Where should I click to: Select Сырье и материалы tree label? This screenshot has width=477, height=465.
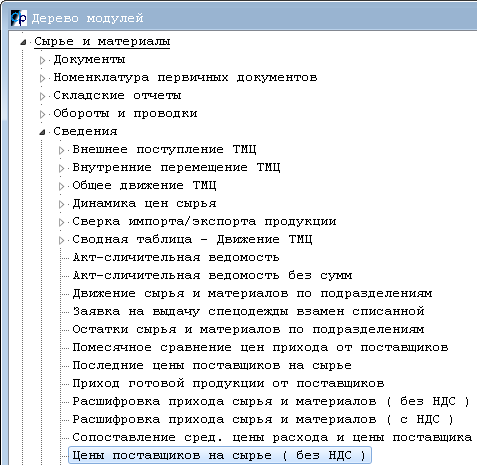click(x=102, y=42)
